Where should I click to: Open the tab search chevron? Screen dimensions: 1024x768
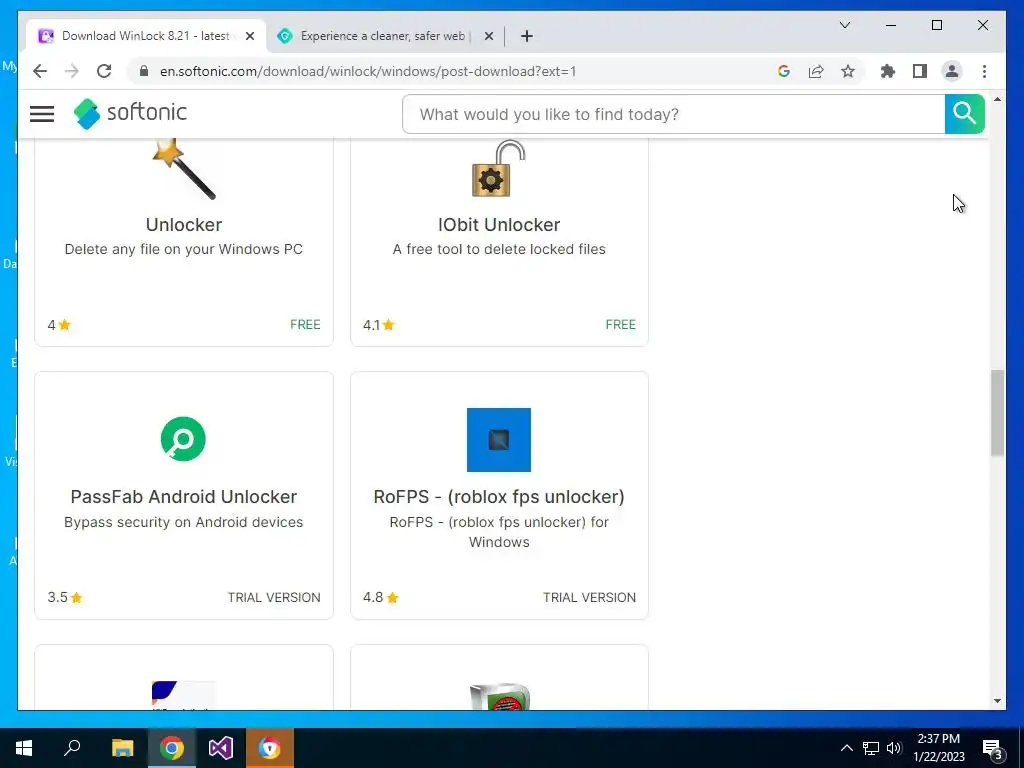844,25
